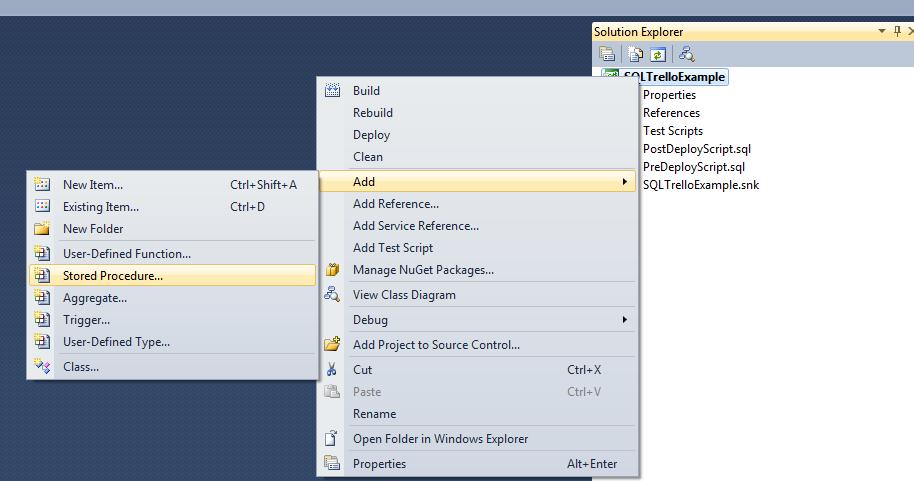The width and height of the screenshot is (914, 481).
Task: Choose Rebuild from the context menu
Action: [372, 113]
